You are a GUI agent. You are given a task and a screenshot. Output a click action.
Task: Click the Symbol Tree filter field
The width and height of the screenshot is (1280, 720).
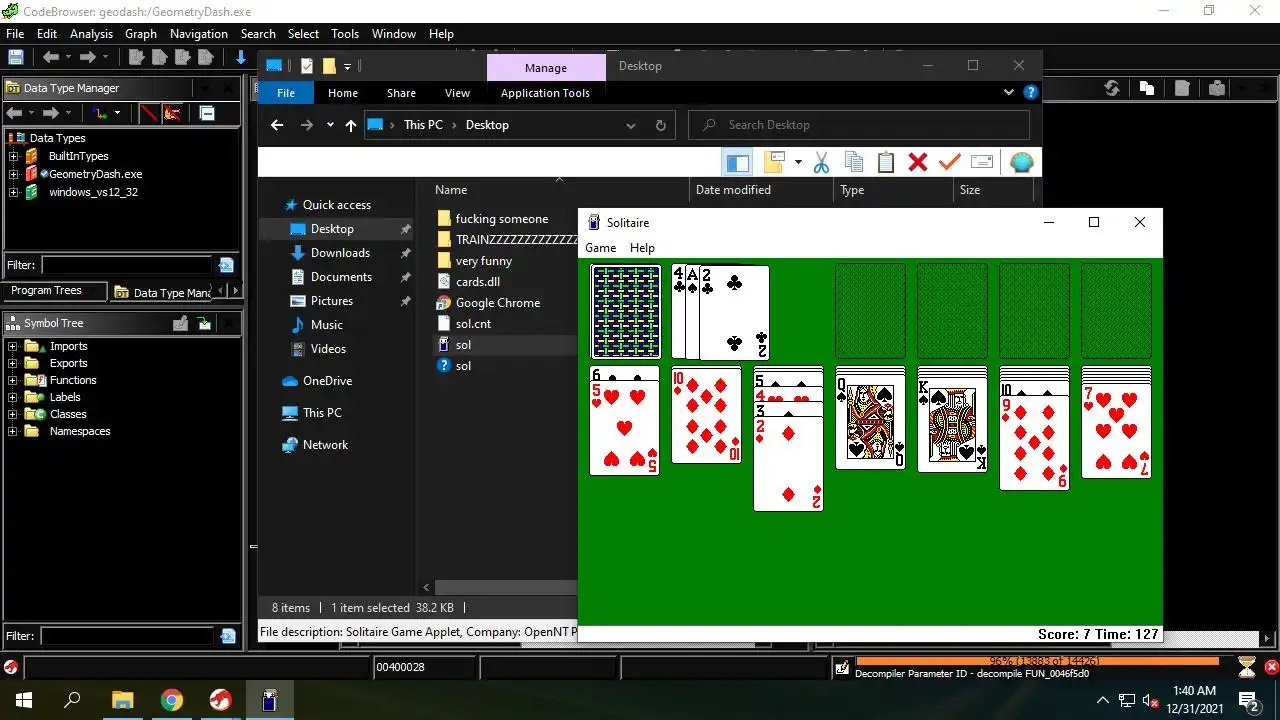click(x=127, y=636)
